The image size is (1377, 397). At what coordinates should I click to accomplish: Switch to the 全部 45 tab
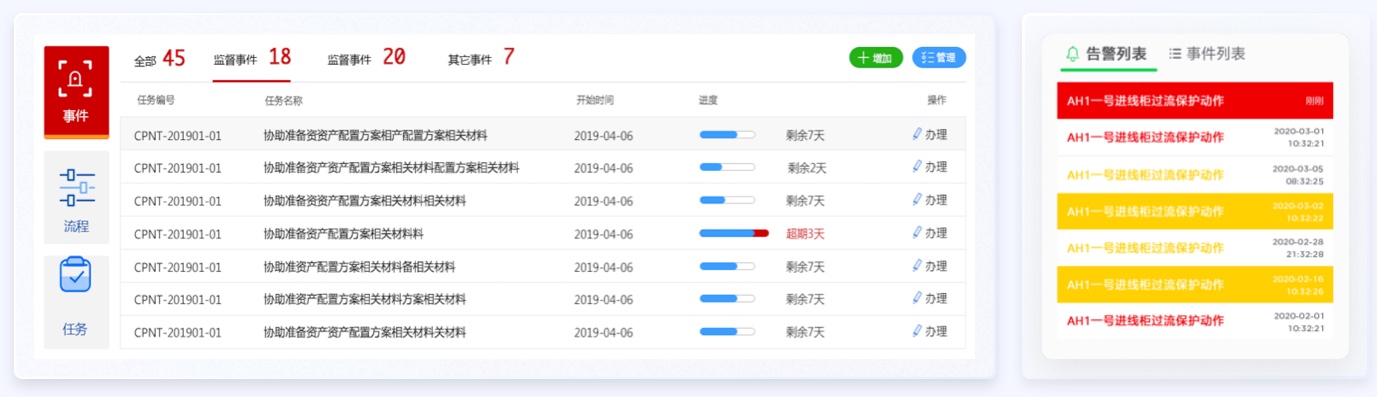160,59
